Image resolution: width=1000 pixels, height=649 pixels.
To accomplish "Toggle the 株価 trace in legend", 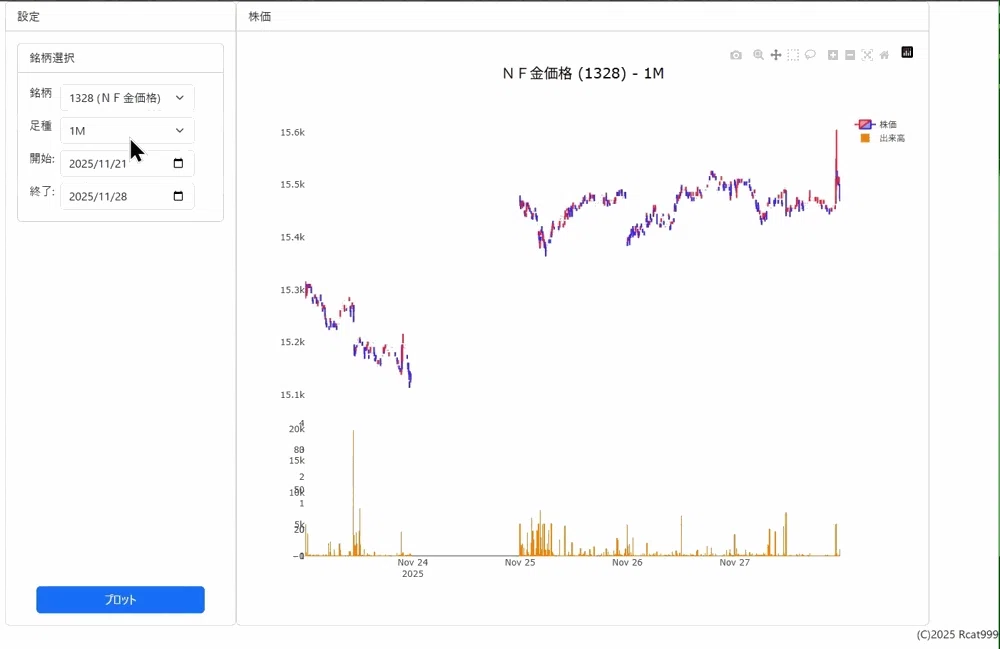I will 876,124.
